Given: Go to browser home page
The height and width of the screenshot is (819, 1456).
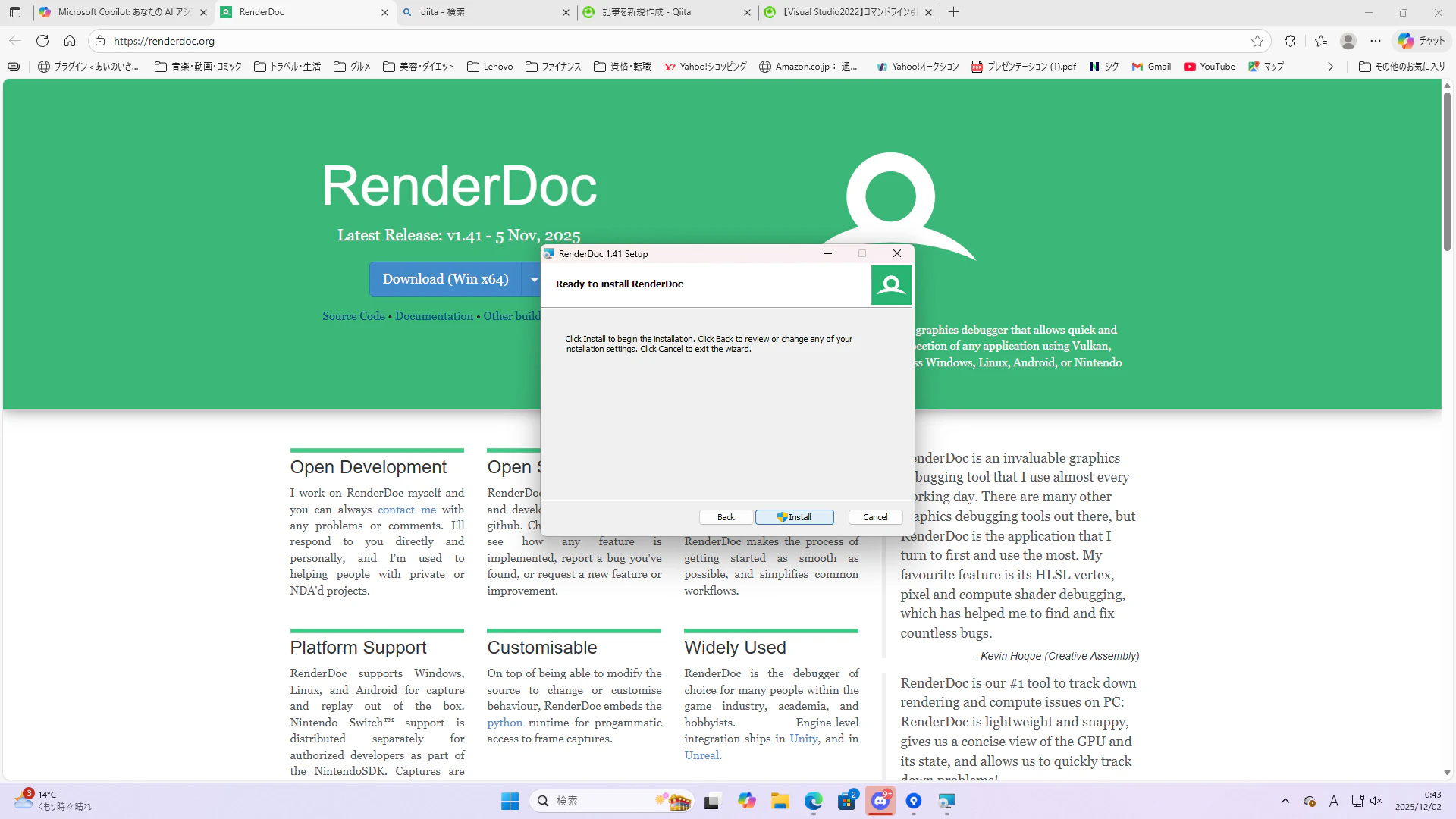Looking at the screenshot, I should (70, 41).
